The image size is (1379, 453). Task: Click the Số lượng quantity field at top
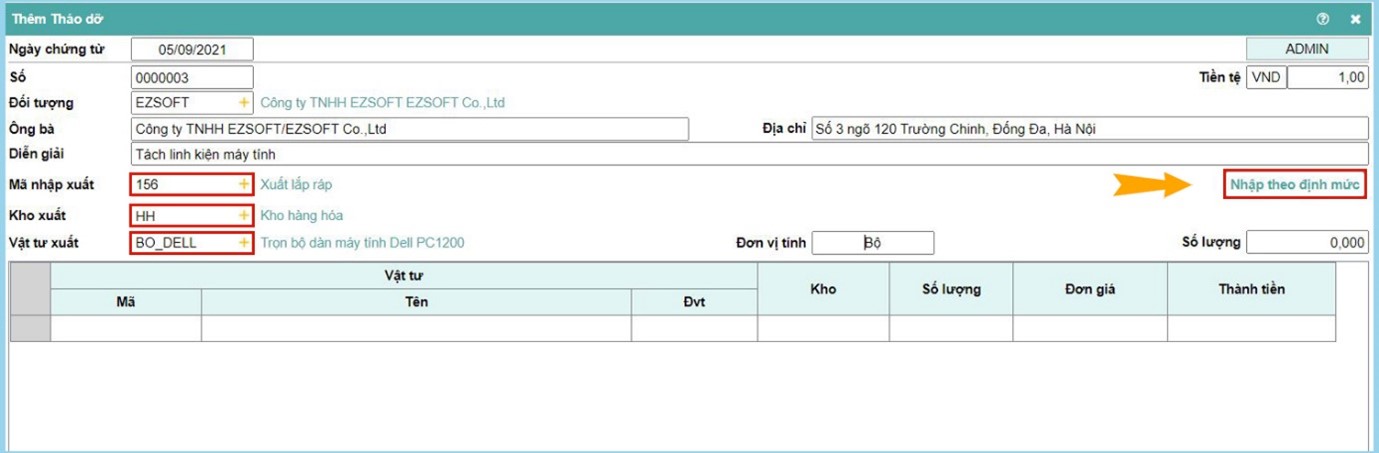pos(1306,243)
